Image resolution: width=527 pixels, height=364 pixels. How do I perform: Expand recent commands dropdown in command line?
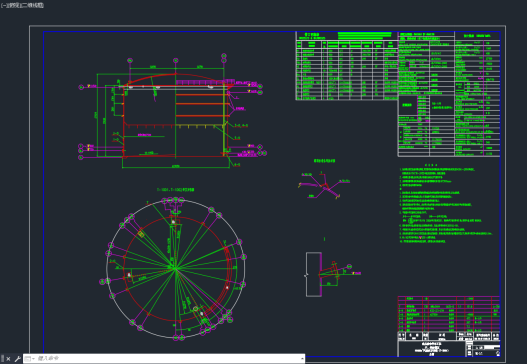[29, 359]
